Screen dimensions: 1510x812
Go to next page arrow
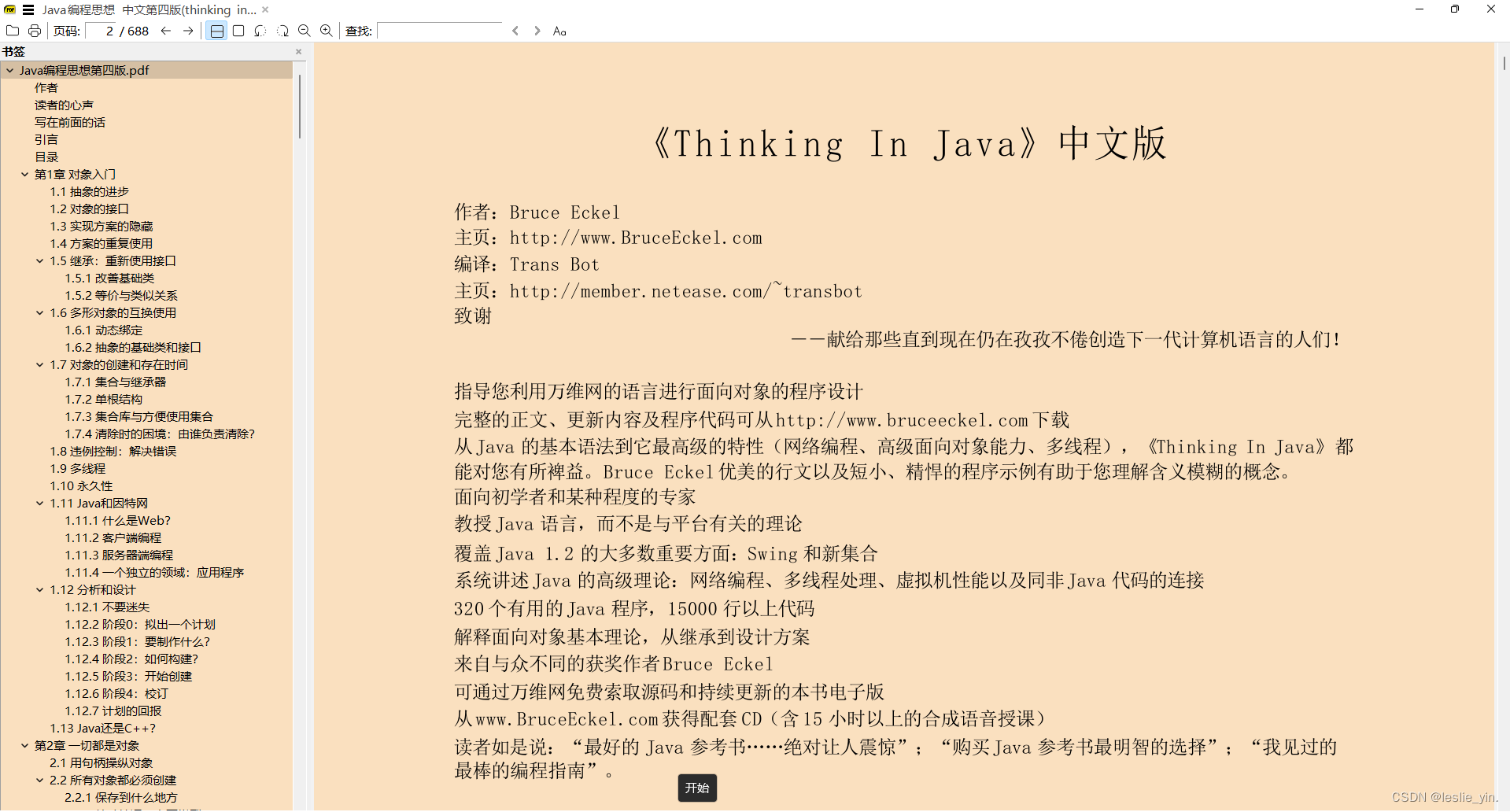[x=188, y=31]
